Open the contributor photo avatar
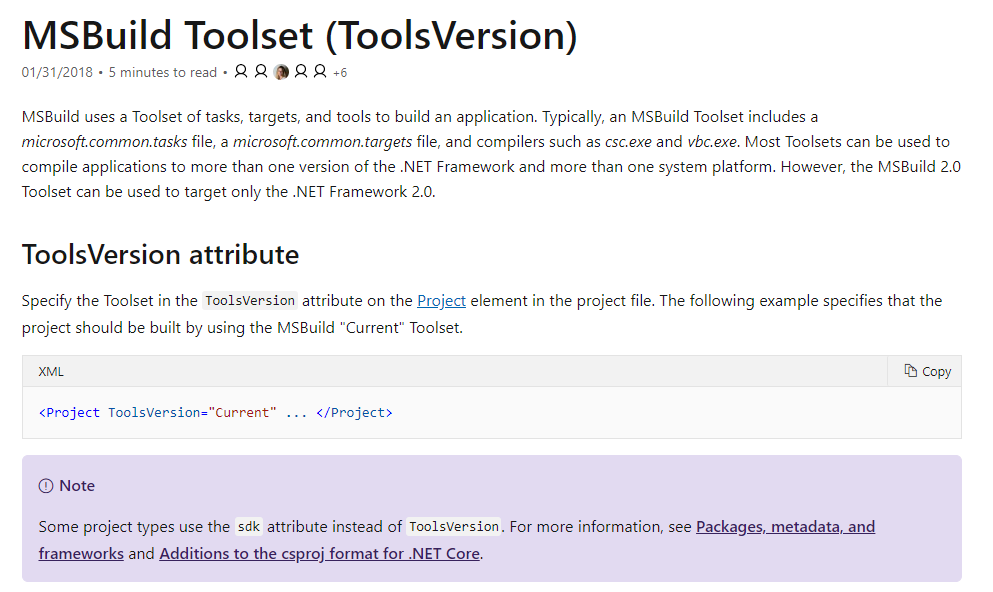The image size is (993, 592). (x=281, y=72)
